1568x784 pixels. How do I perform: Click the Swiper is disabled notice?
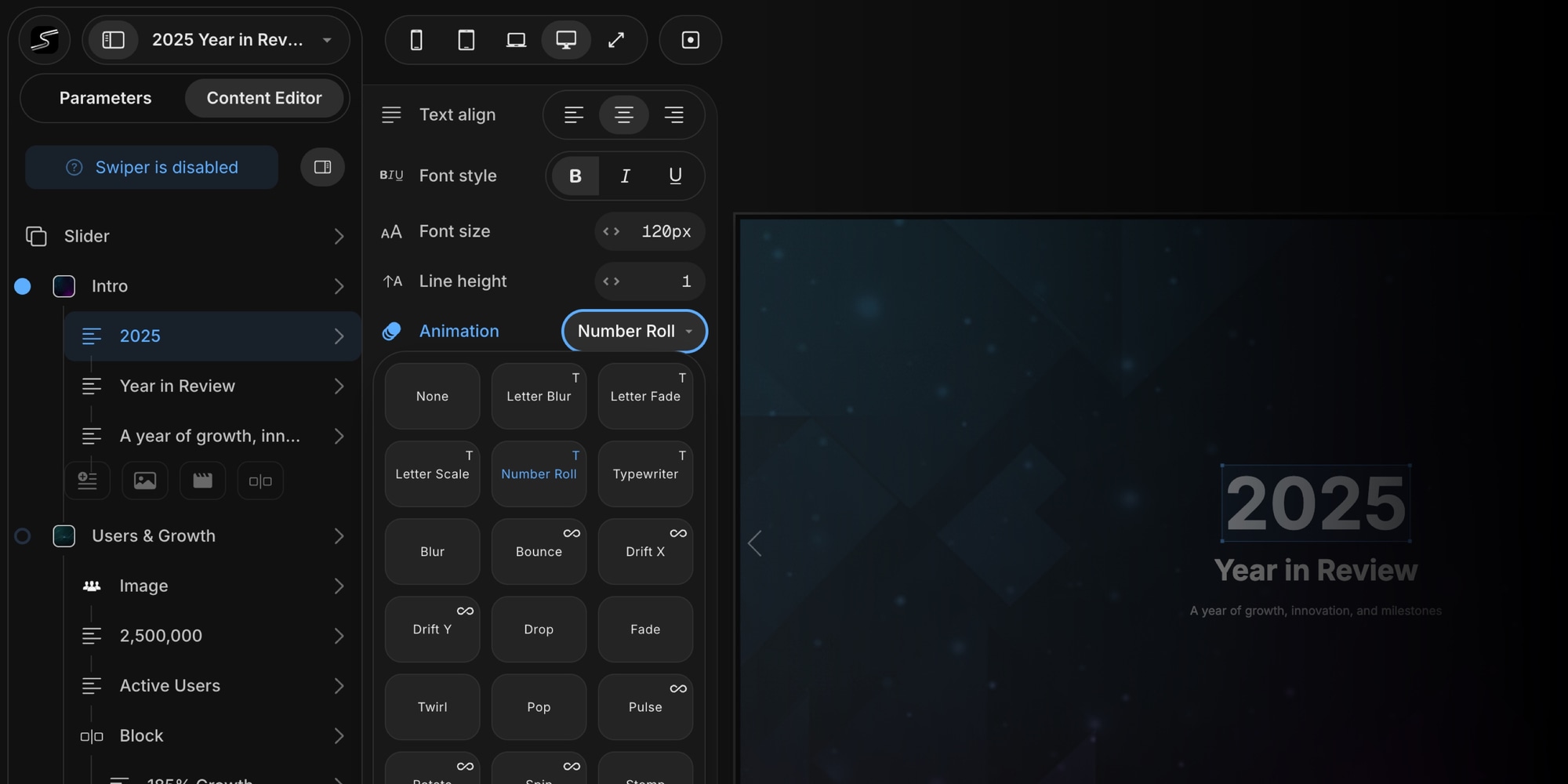(152, 167)
